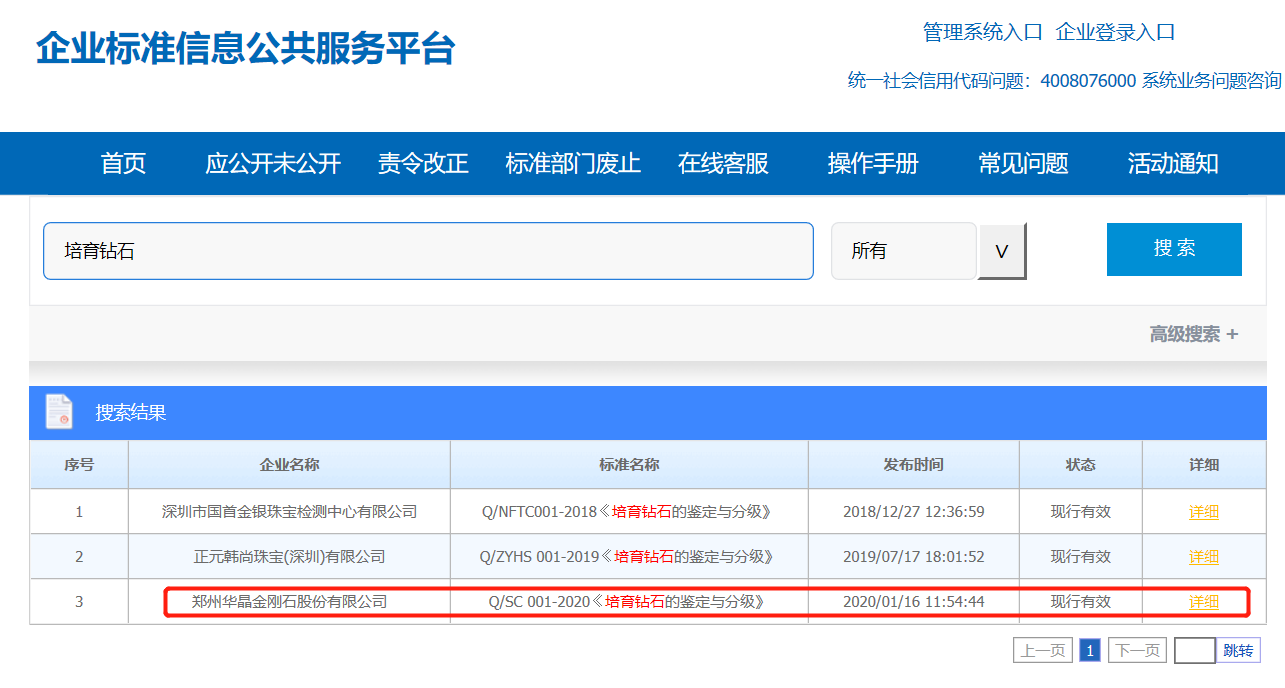Viewport: 1285px width, 688px height.
Task: Focus the search box containing 培育钻石
Action: click(x=428, y=251)
